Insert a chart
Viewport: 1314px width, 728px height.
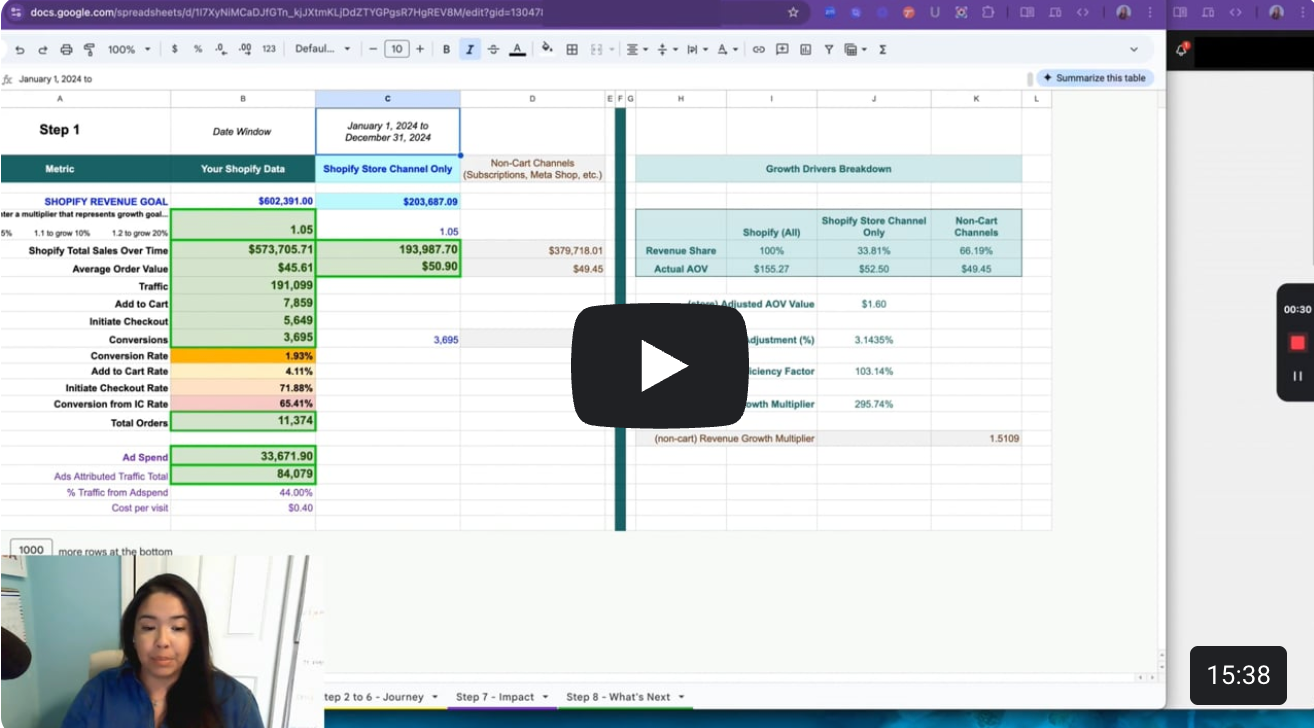click(805, 49)
